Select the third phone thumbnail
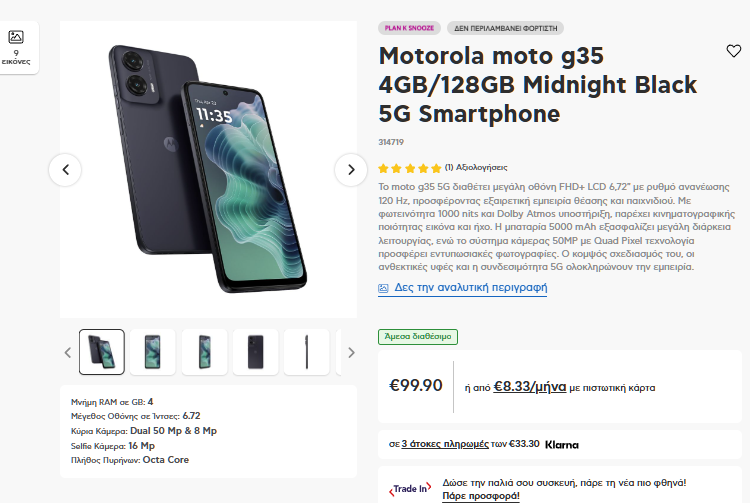 pos(204,352)
